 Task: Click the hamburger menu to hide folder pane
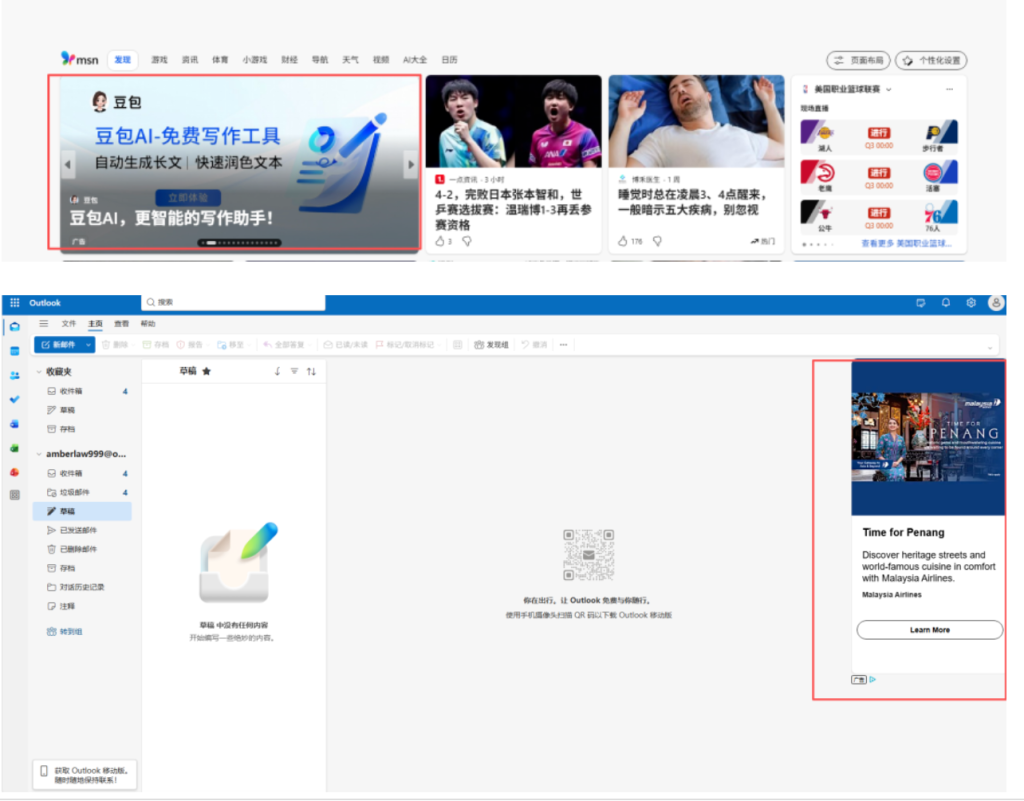[x=43, y=324]
